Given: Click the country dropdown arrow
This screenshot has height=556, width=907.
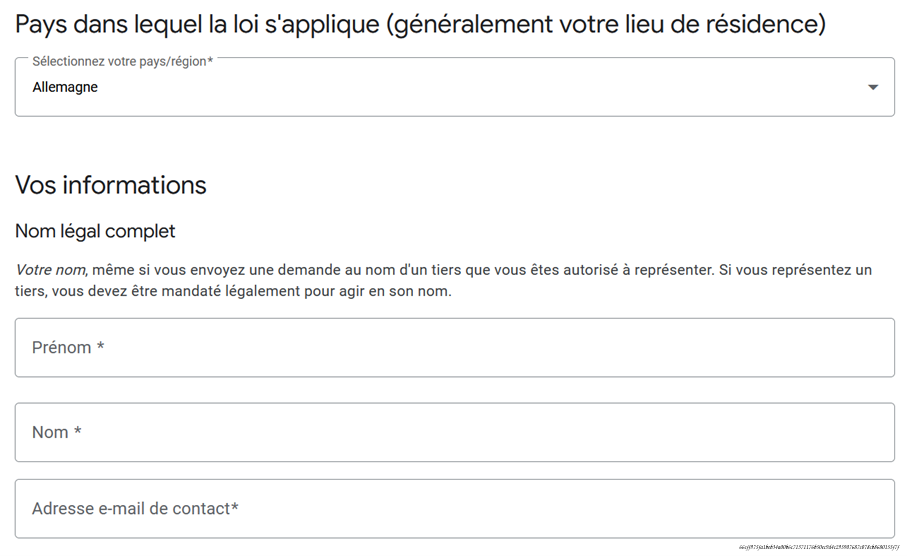Looking at the screenshot, I should tap(872, 88).
